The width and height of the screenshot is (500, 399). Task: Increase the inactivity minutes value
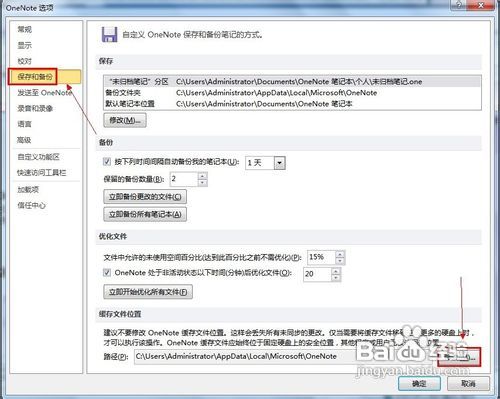point(336,271)
